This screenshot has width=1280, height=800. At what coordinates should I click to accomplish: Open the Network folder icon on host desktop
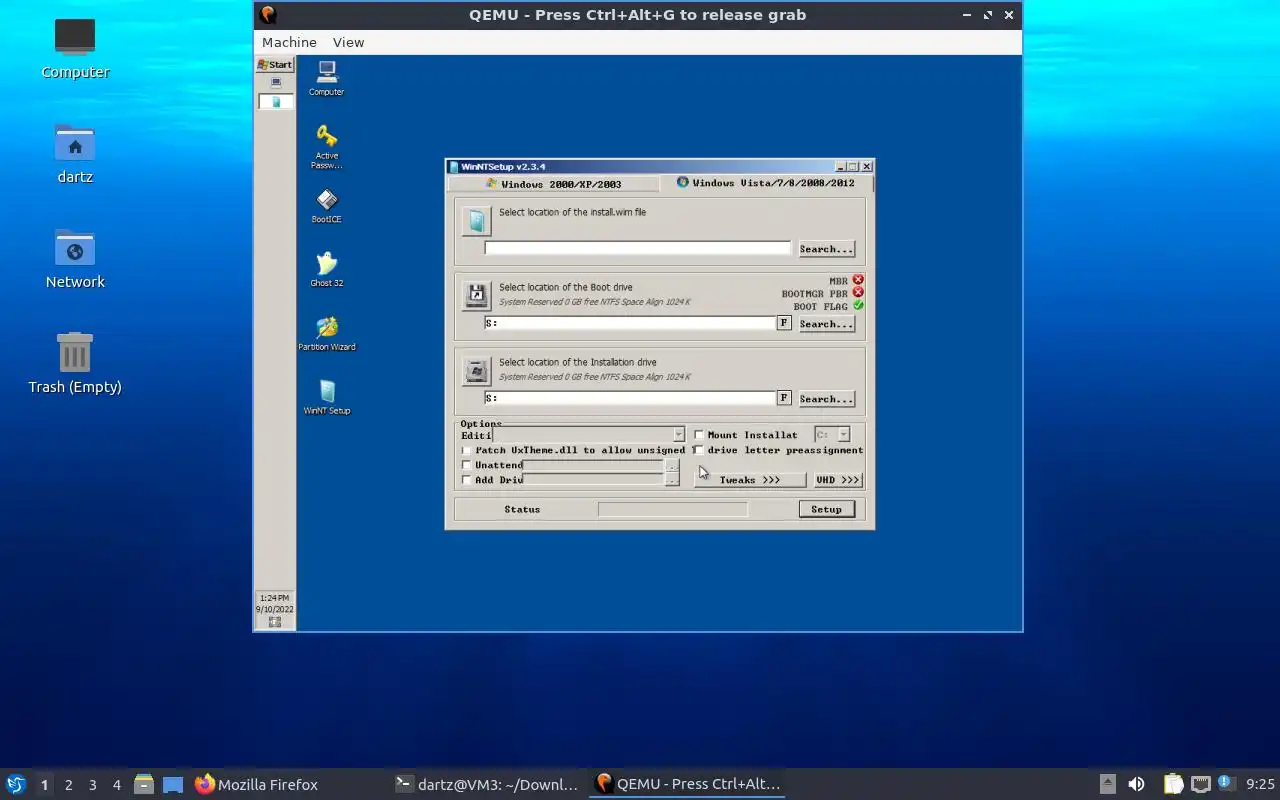(x=75, y=248)
